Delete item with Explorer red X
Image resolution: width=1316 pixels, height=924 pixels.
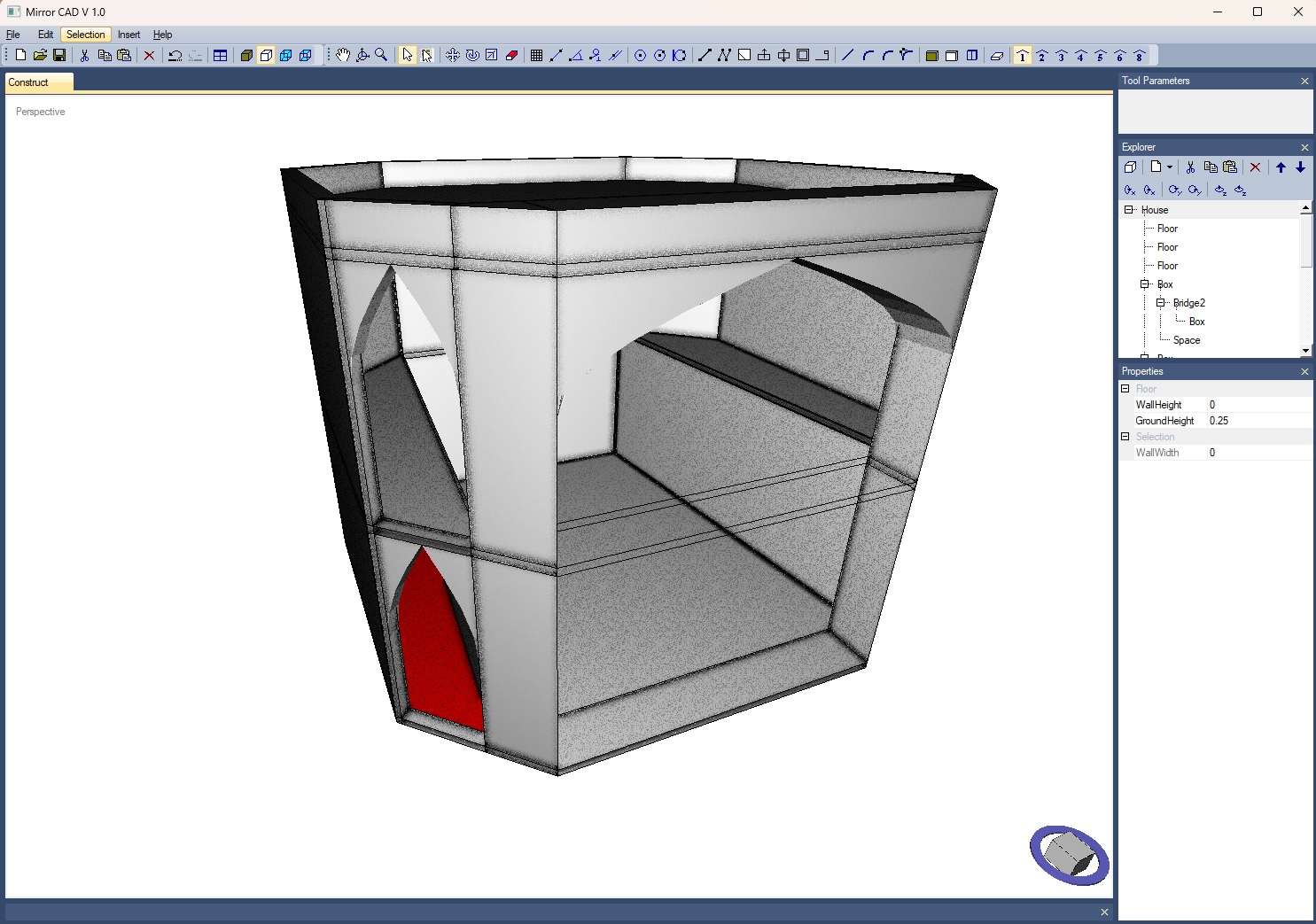tap(1255, 167)
